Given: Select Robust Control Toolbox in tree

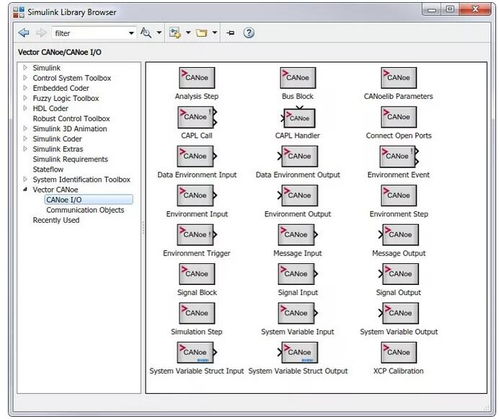Looking at the screenshot, I should click(x=71, y=119).
